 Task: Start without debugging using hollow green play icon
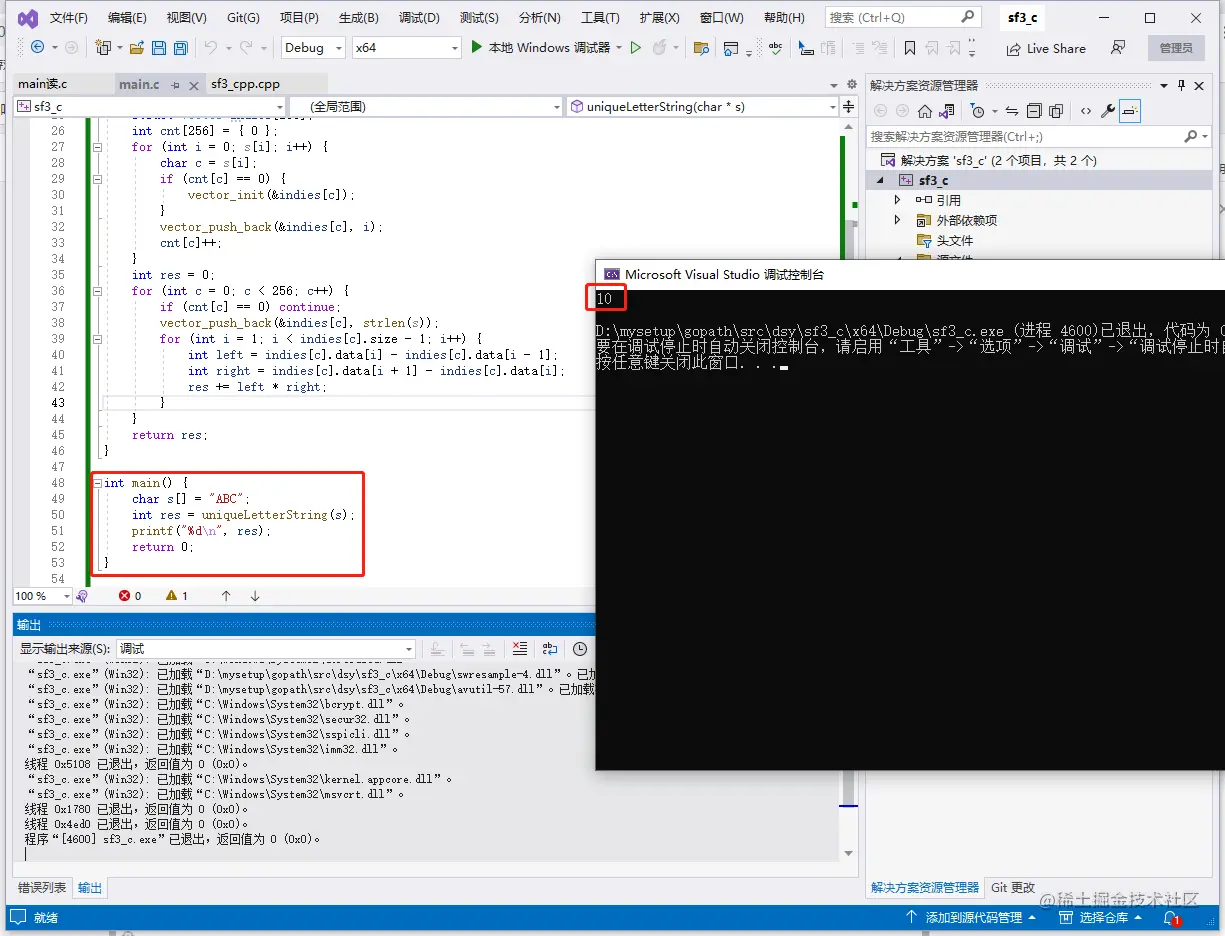pos(635,47)
